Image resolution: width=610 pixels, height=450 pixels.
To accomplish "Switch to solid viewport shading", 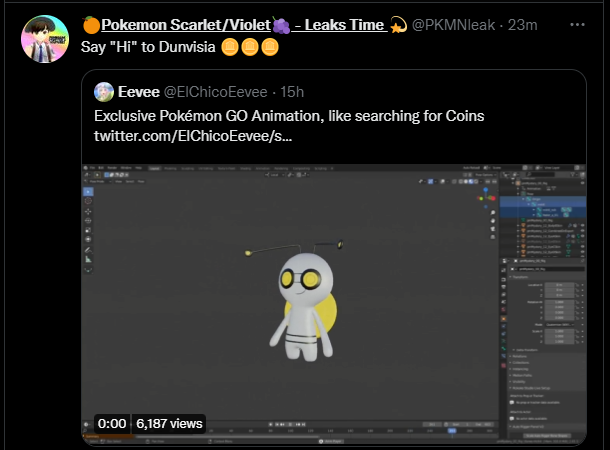I will [x=466, y=181].
